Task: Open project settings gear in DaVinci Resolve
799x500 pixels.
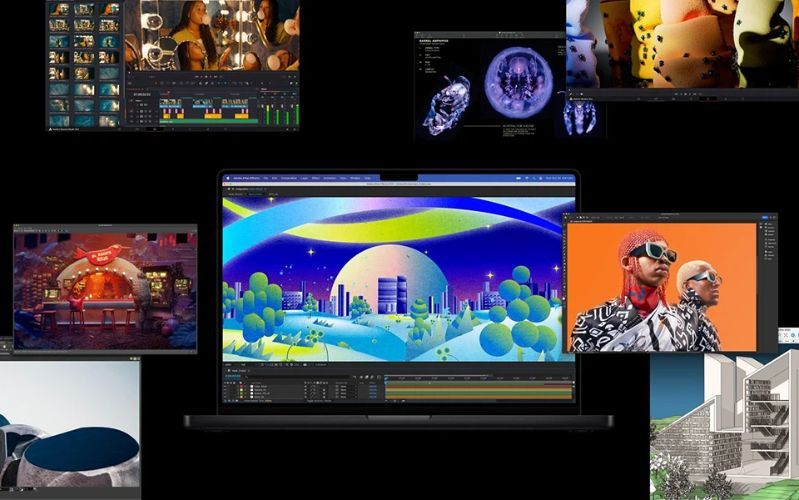Action: [x=295, y=129]
